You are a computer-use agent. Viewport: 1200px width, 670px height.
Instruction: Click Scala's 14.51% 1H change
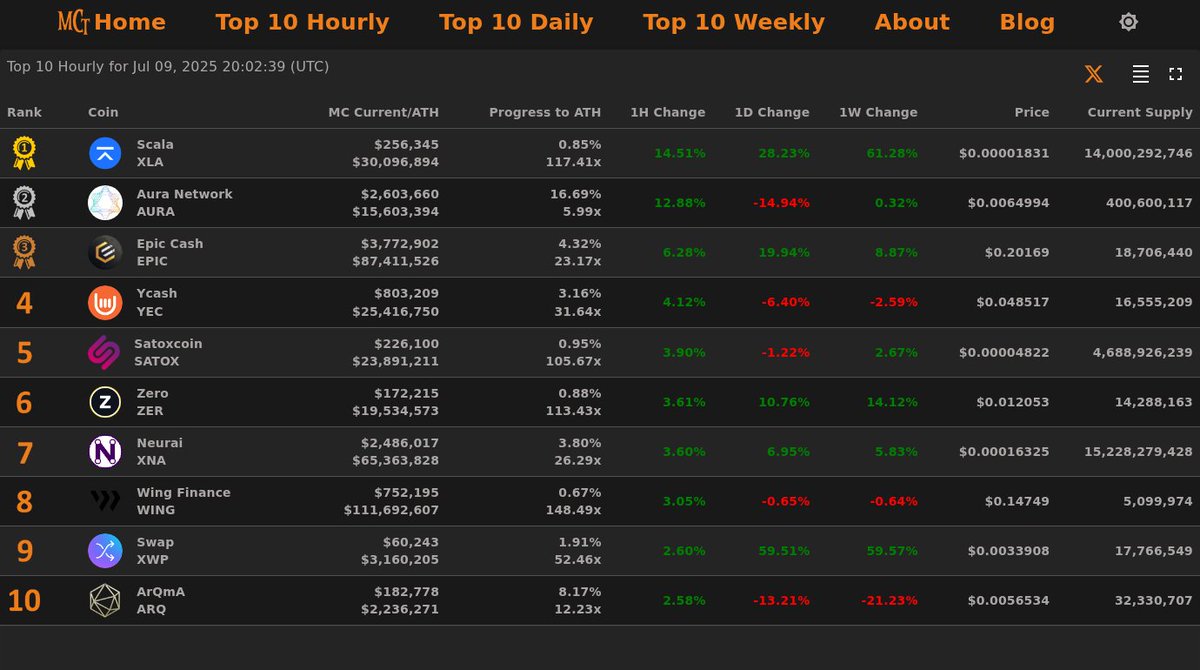[680, 153]
